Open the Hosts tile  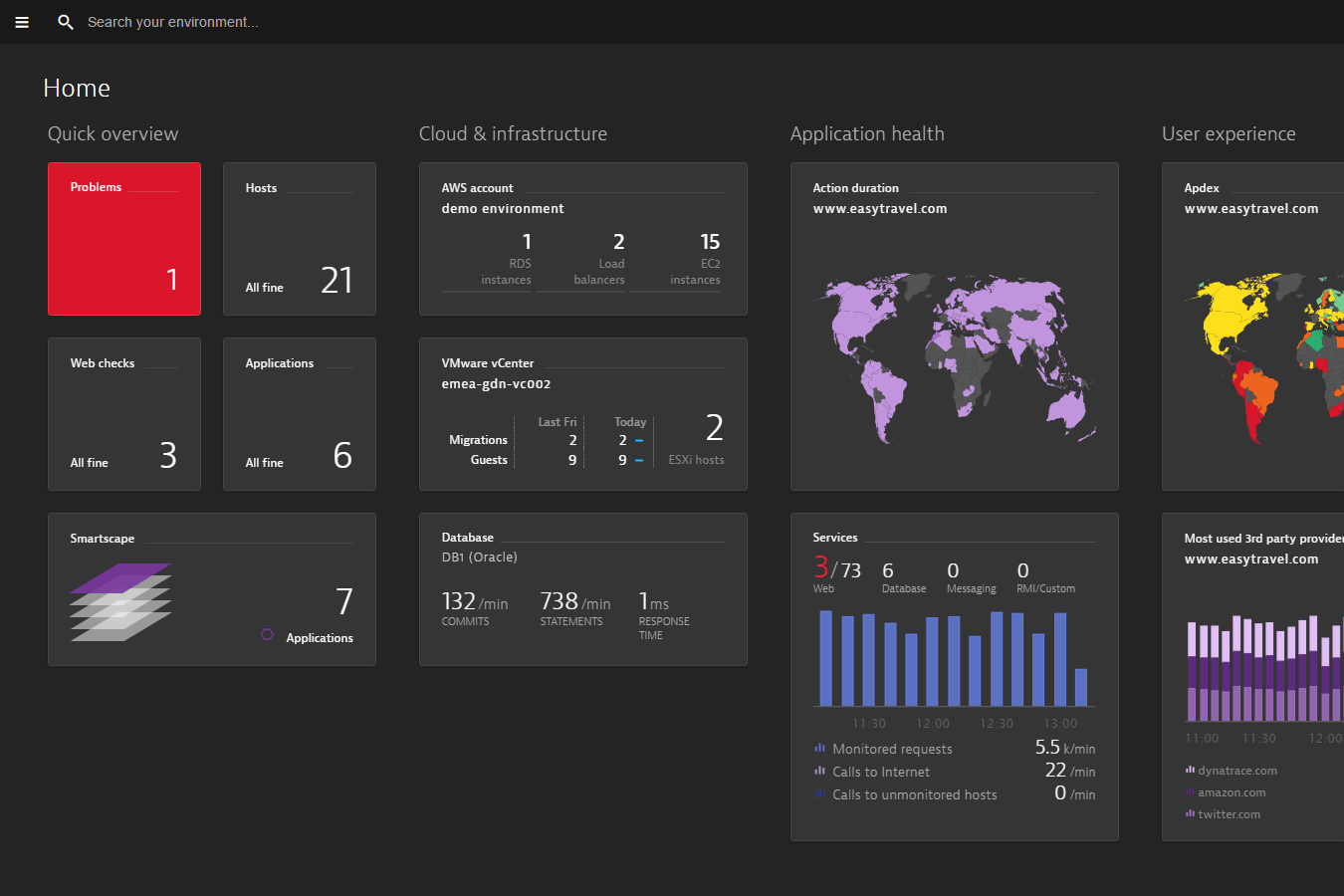[x=300, y=239]
